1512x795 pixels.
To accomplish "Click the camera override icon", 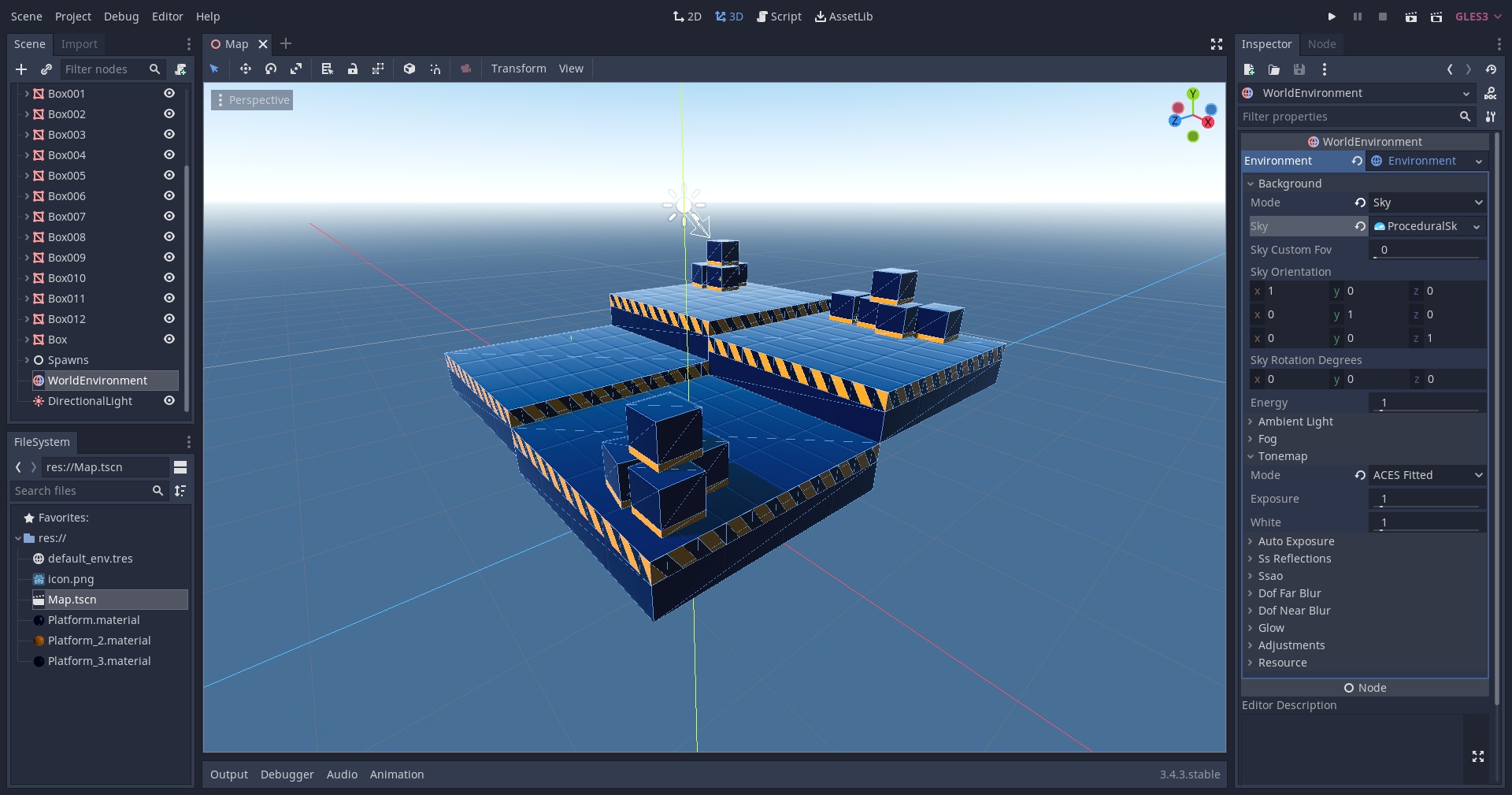I will [x=466, y=69].
